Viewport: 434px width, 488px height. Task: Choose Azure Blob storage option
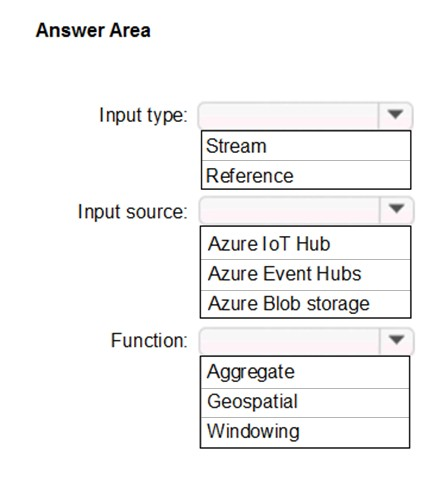click(305, 304)
